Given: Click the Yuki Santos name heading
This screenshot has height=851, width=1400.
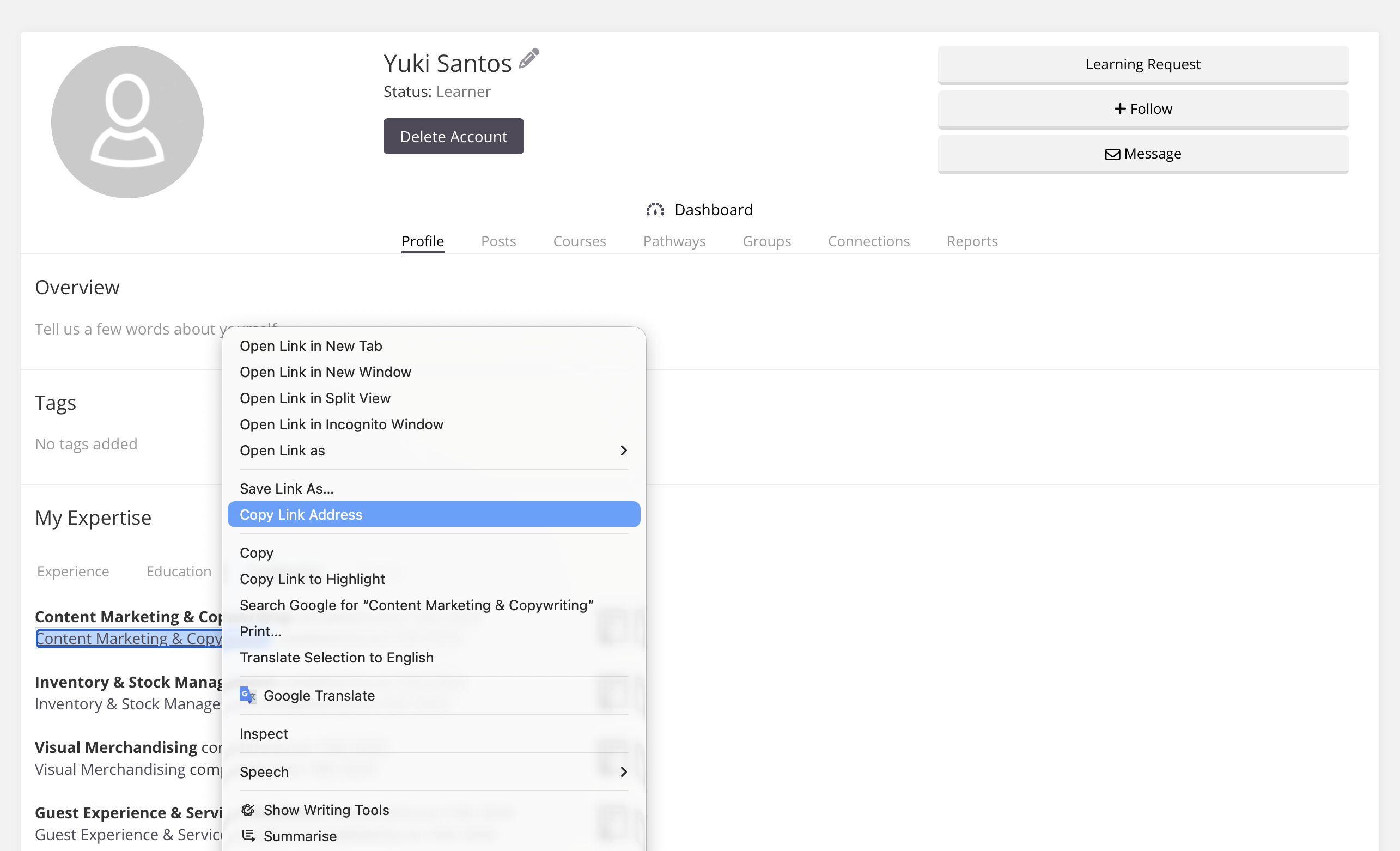Looking at the screenshot, I should (x=448, y=63).
